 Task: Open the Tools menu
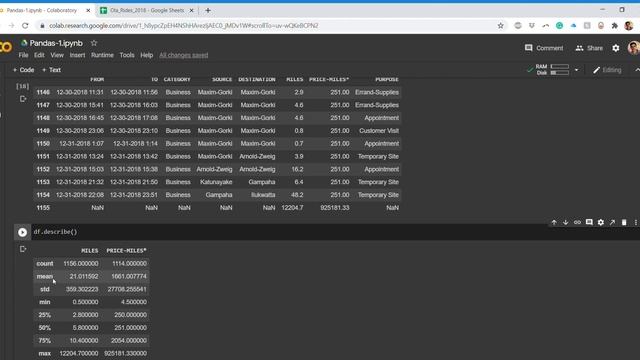pos(127,55)
